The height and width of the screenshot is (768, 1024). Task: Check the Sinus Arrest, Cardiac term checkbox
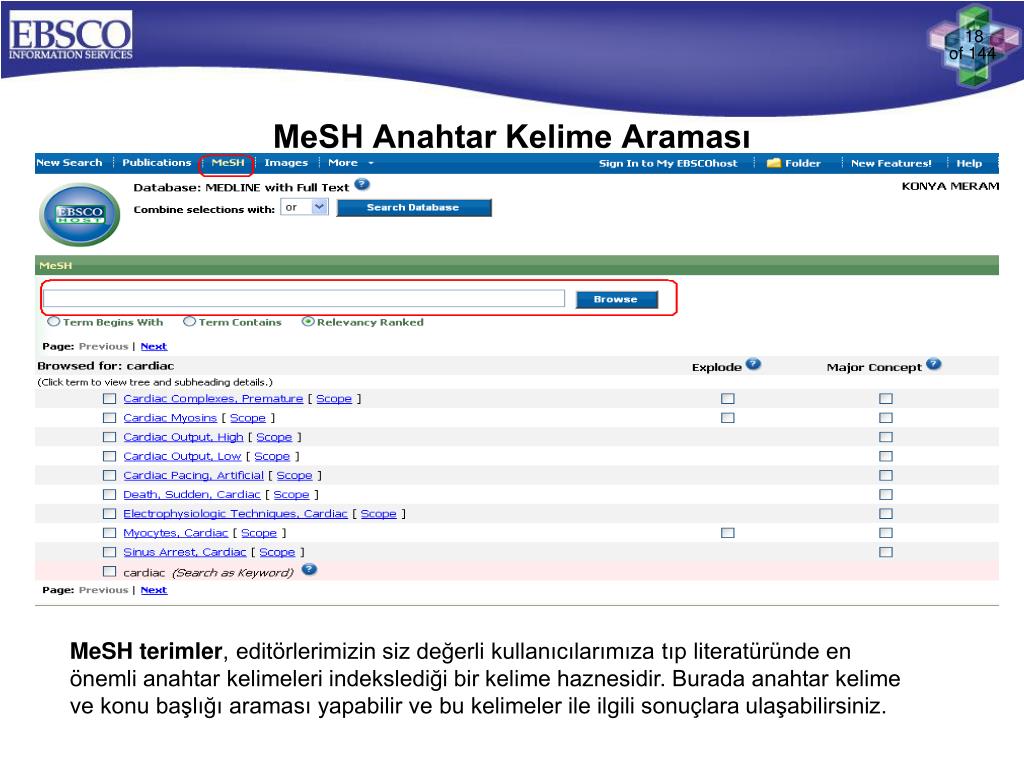click(x=110, y=552)
